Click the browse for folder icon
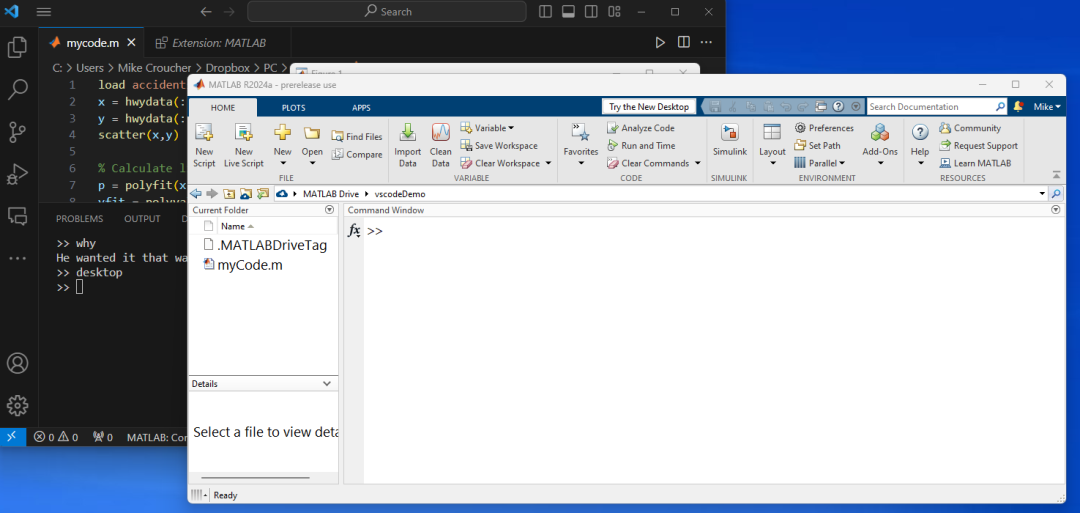The height and width of the screenshot is (513, 1080). [x=245, y=194]
